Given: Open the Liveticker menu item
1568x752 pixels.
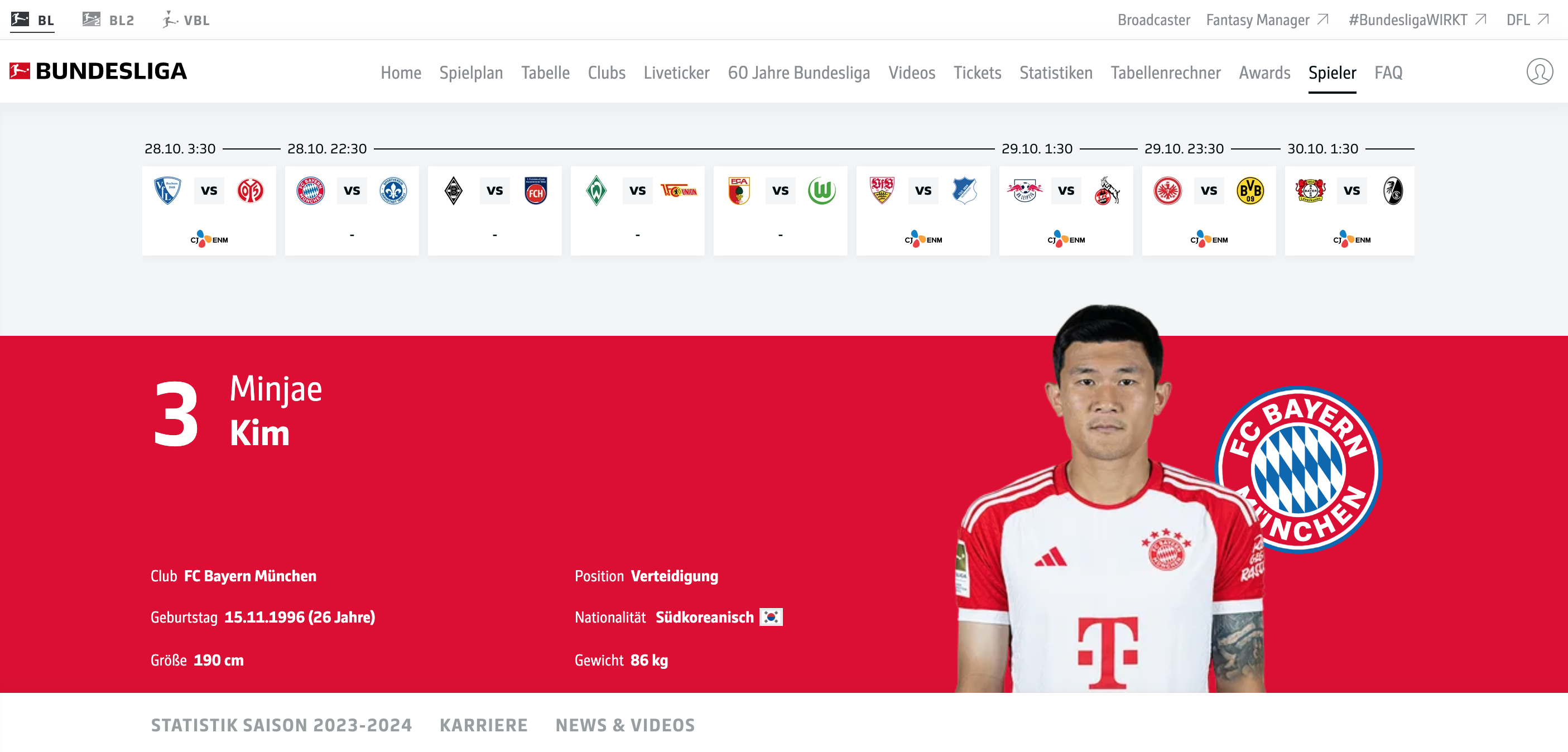Looking at the screenshot, I should click(x=676, y=73).
